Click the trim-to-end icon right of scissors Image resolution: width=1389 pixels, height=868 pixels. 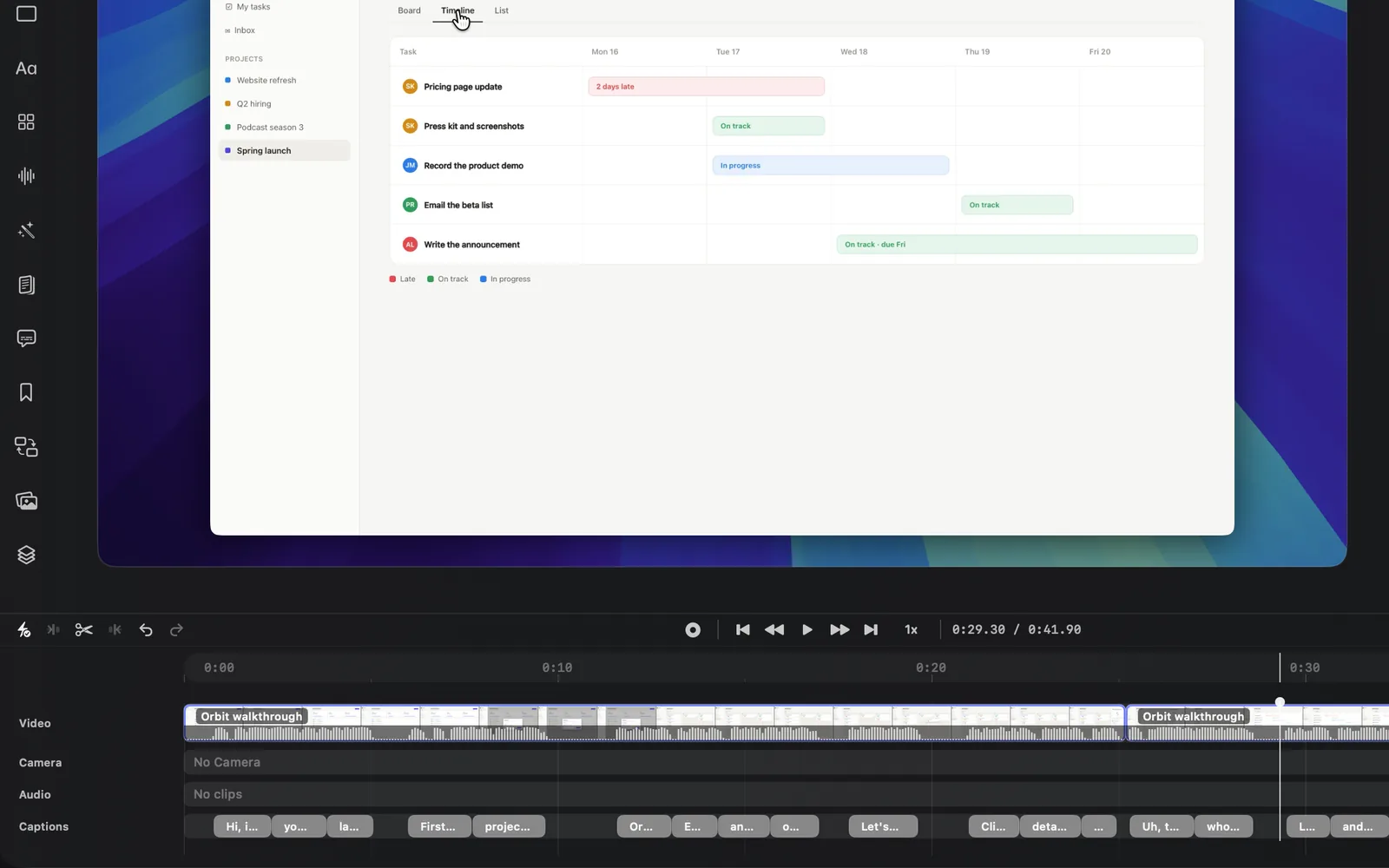(115, 630)
